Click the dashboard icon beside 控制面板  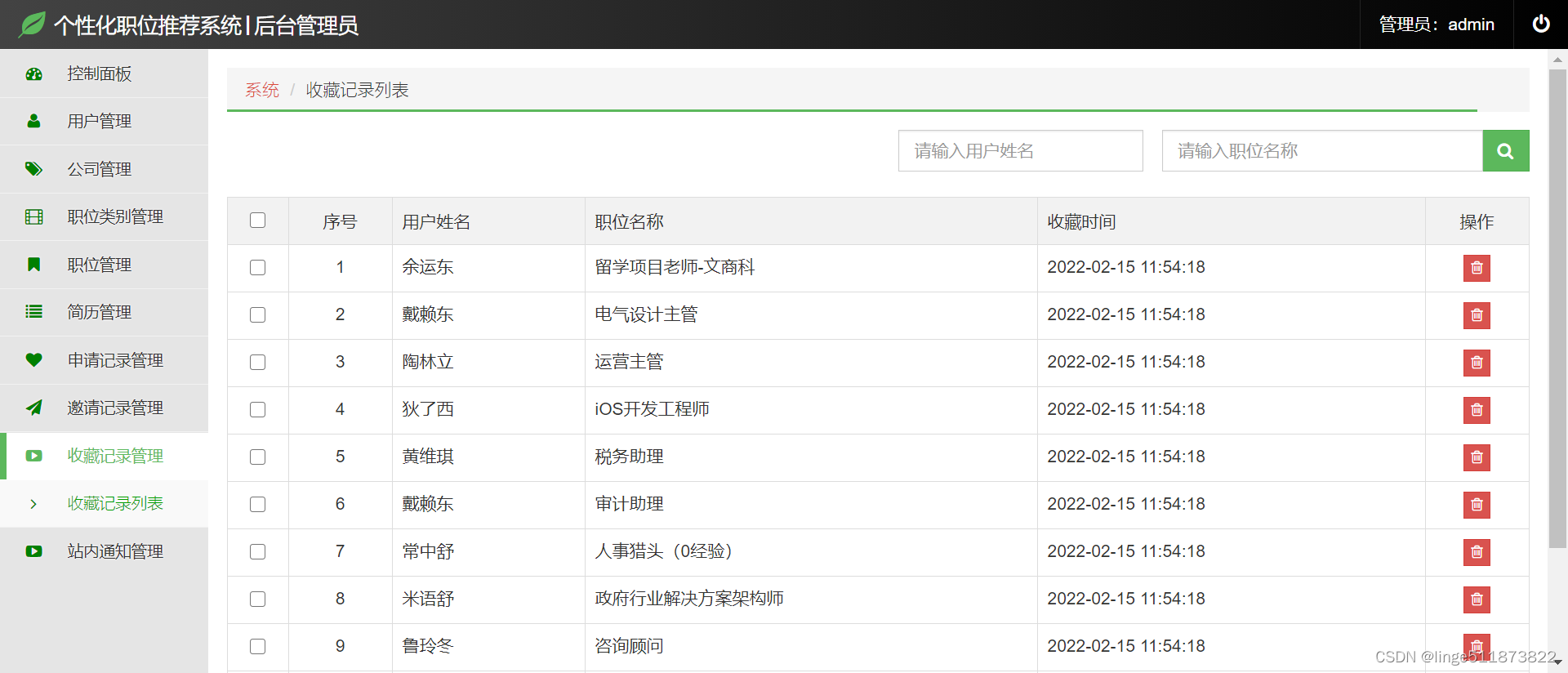point(33,74)
